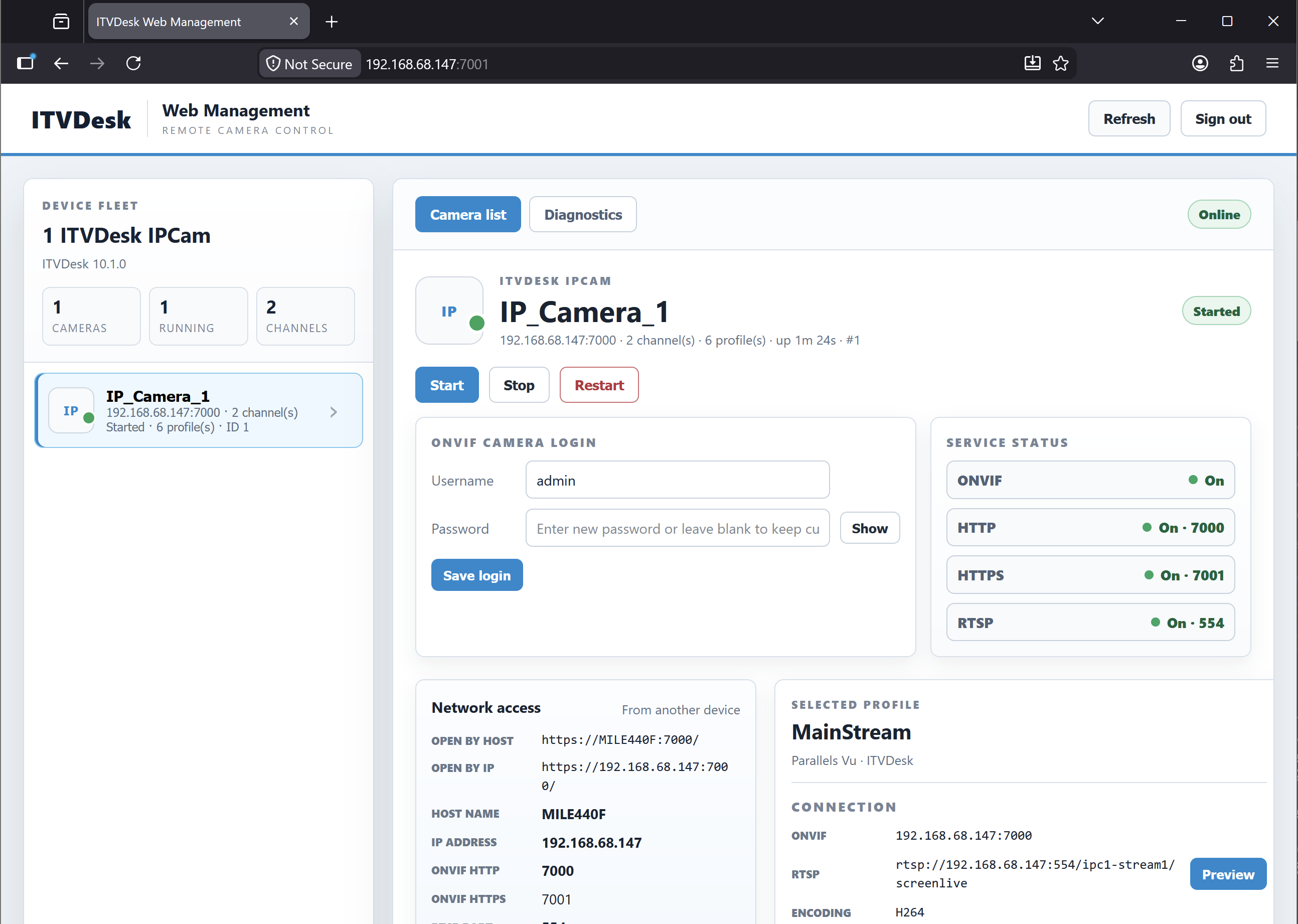Click the ITVDesk logo

pyautogui.click(x=81, y=120)
